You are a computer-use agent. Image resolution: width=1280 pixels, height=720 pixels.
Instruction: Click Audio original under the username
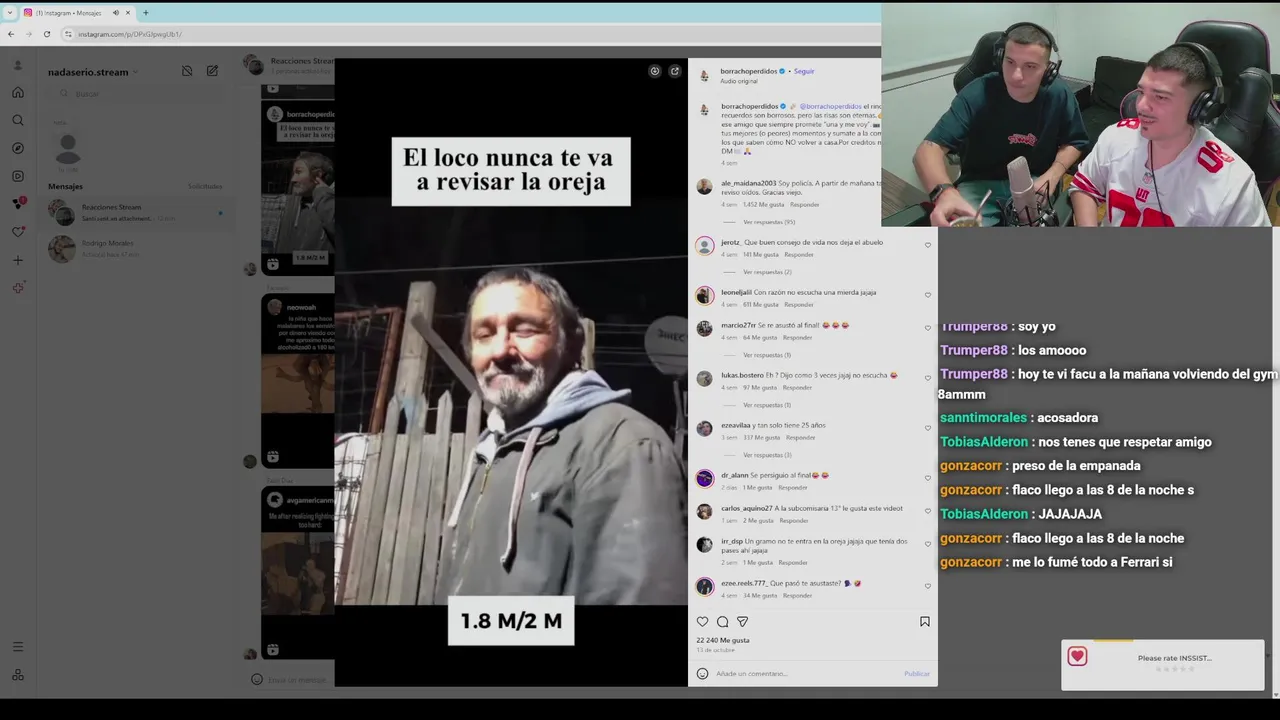[739, 81]
